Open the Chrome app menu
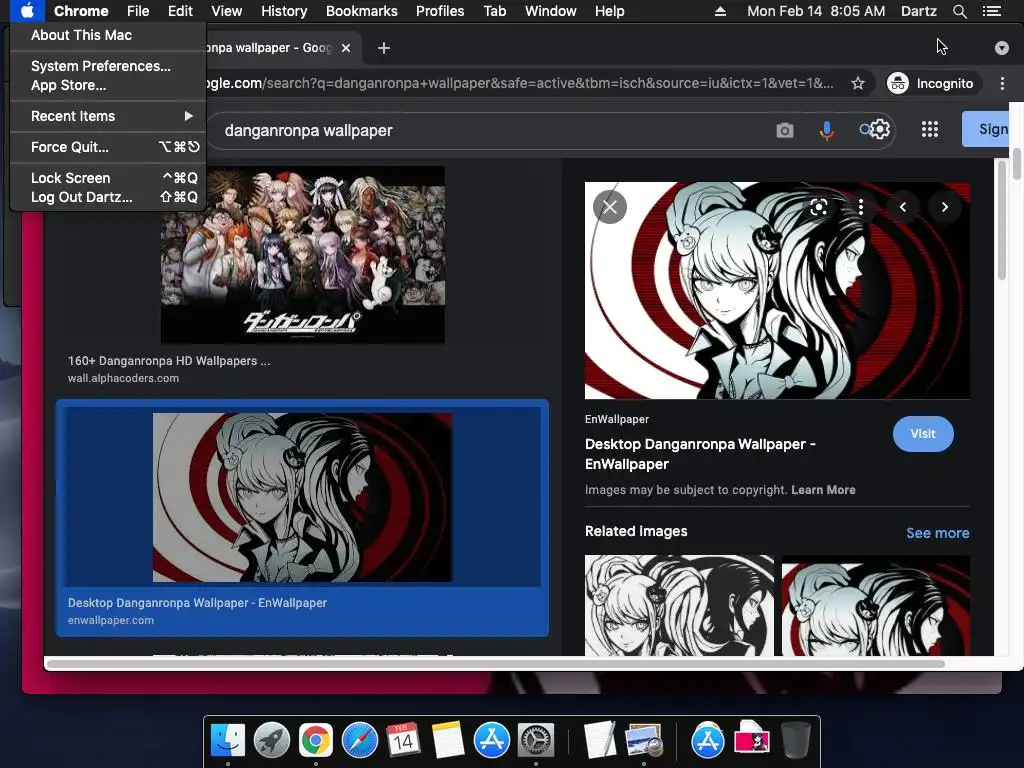 (x=81, y=11)
